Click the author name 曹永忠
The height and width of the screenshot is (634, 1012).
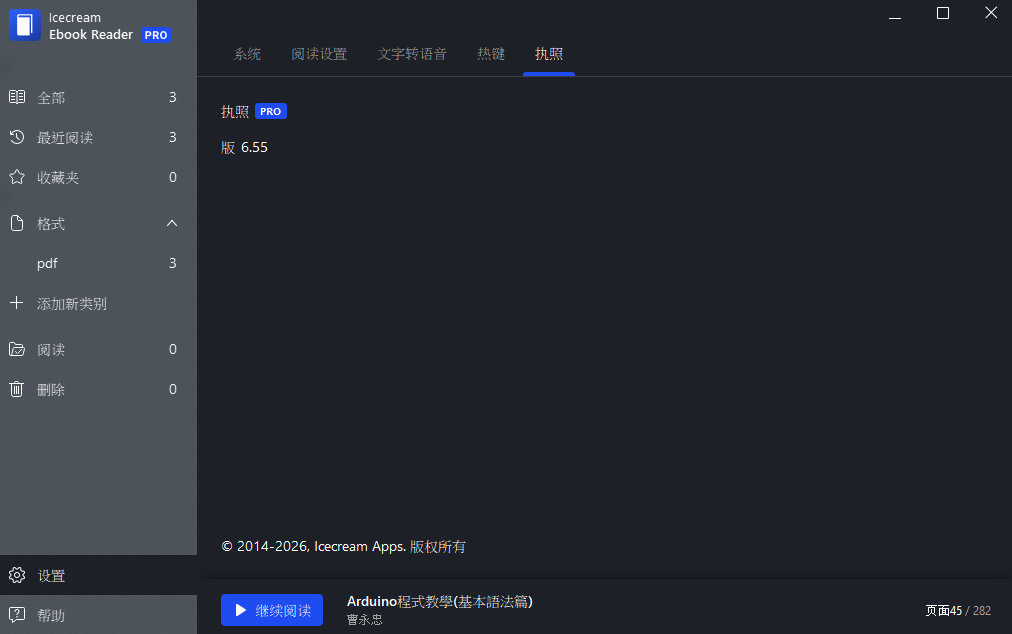coord(365,620)
